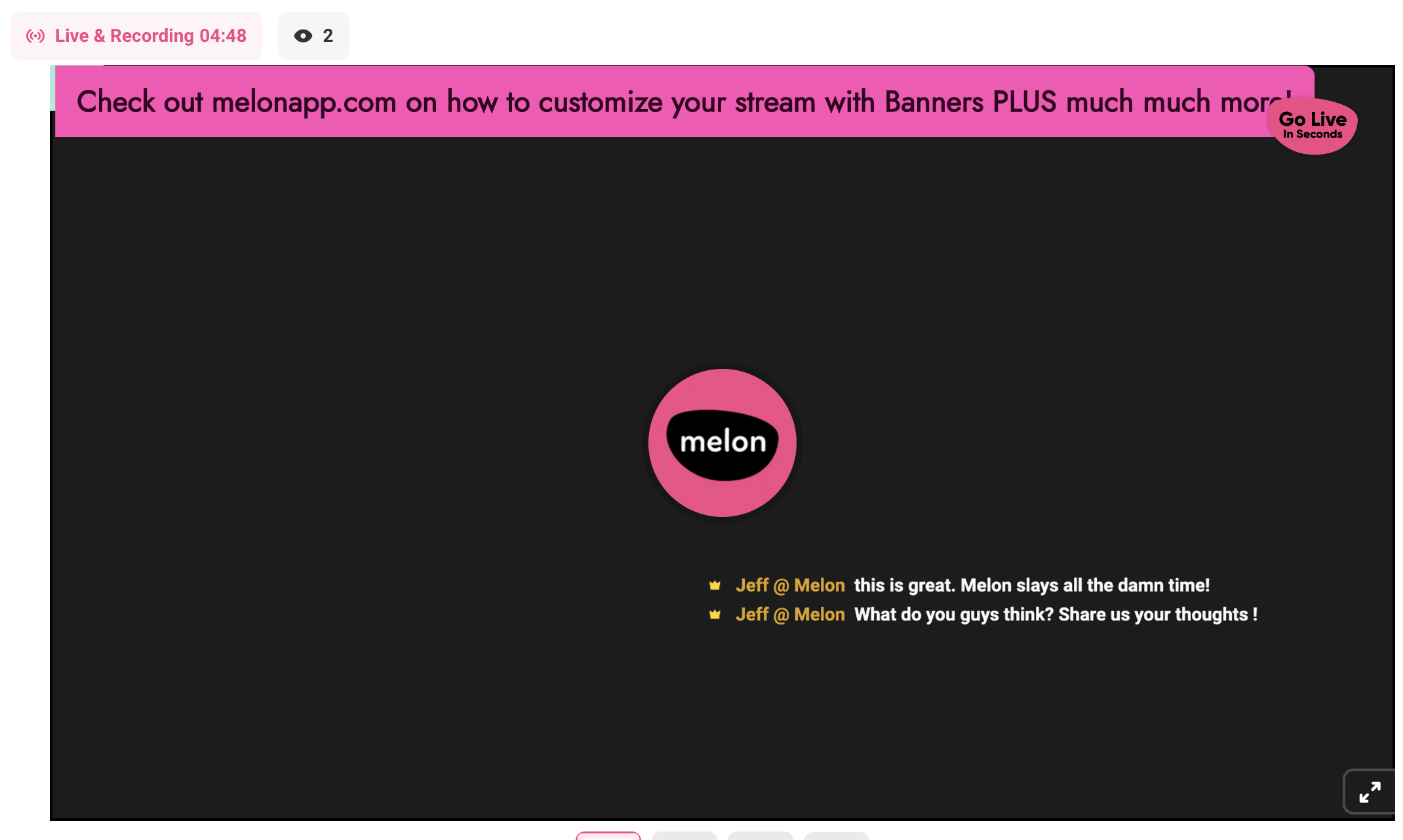Switch to the second layout option
The image size is (1403, 840).
point(684,835)
